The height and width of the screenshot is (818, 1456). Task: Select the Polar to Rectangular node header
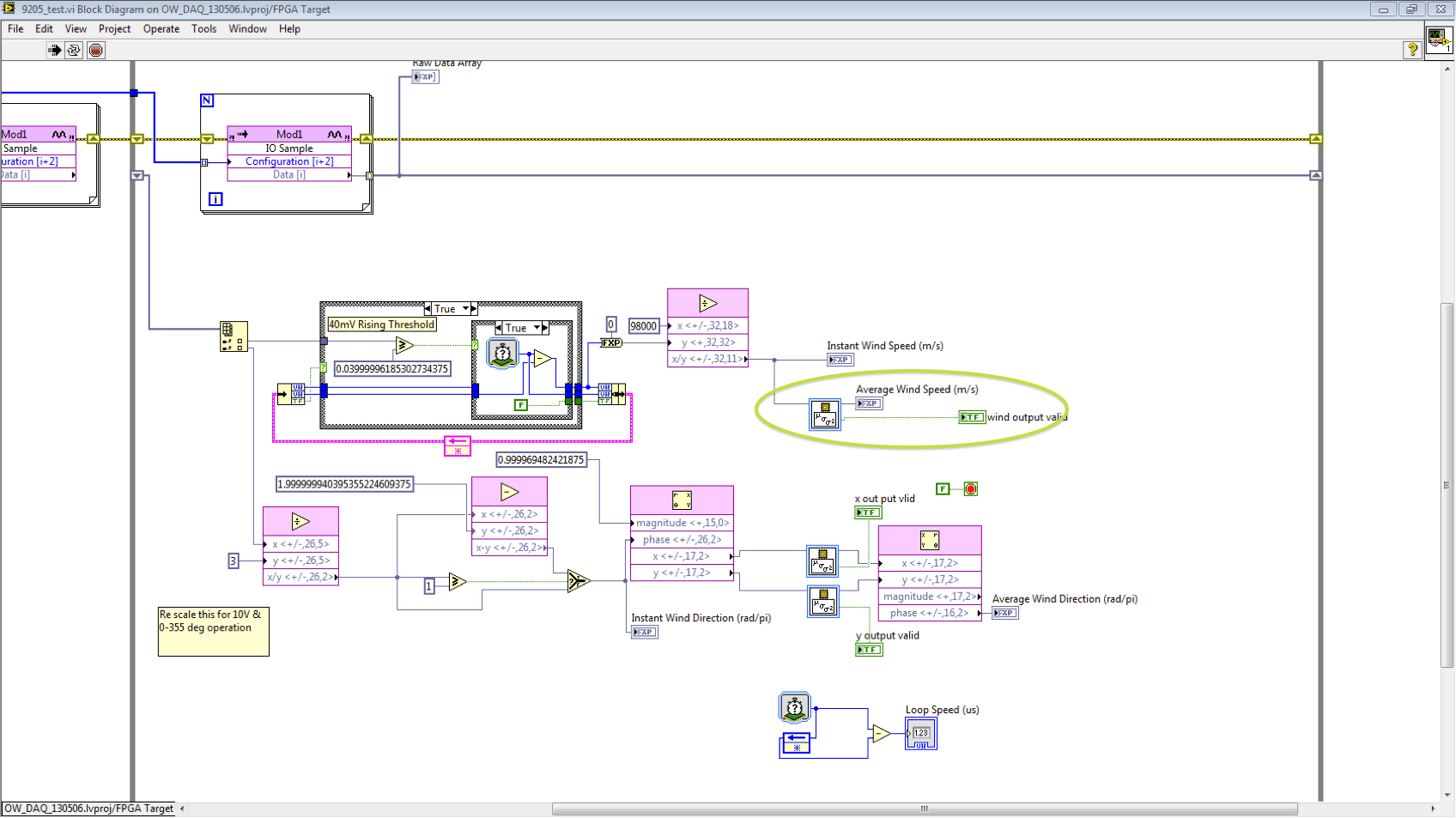pos(682,500)
